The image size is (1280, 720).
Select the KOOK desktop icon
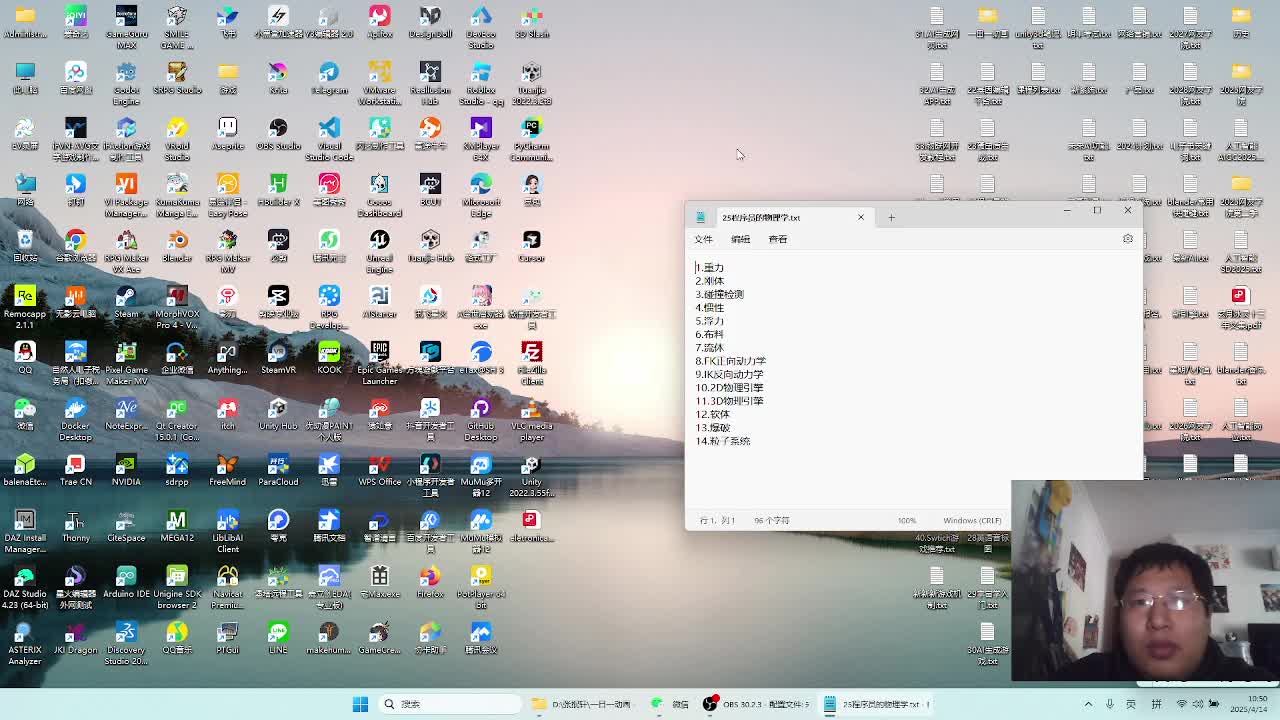pyautogui.click(x=329, y=358)
